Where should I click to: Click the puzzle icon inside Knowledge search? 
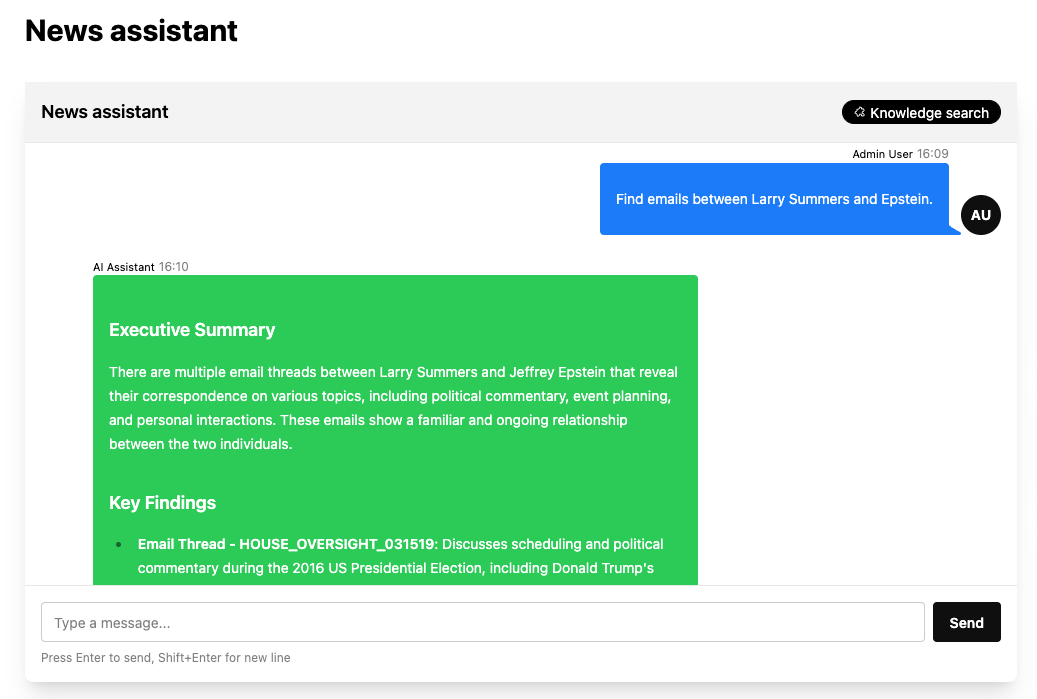[860, 112]
